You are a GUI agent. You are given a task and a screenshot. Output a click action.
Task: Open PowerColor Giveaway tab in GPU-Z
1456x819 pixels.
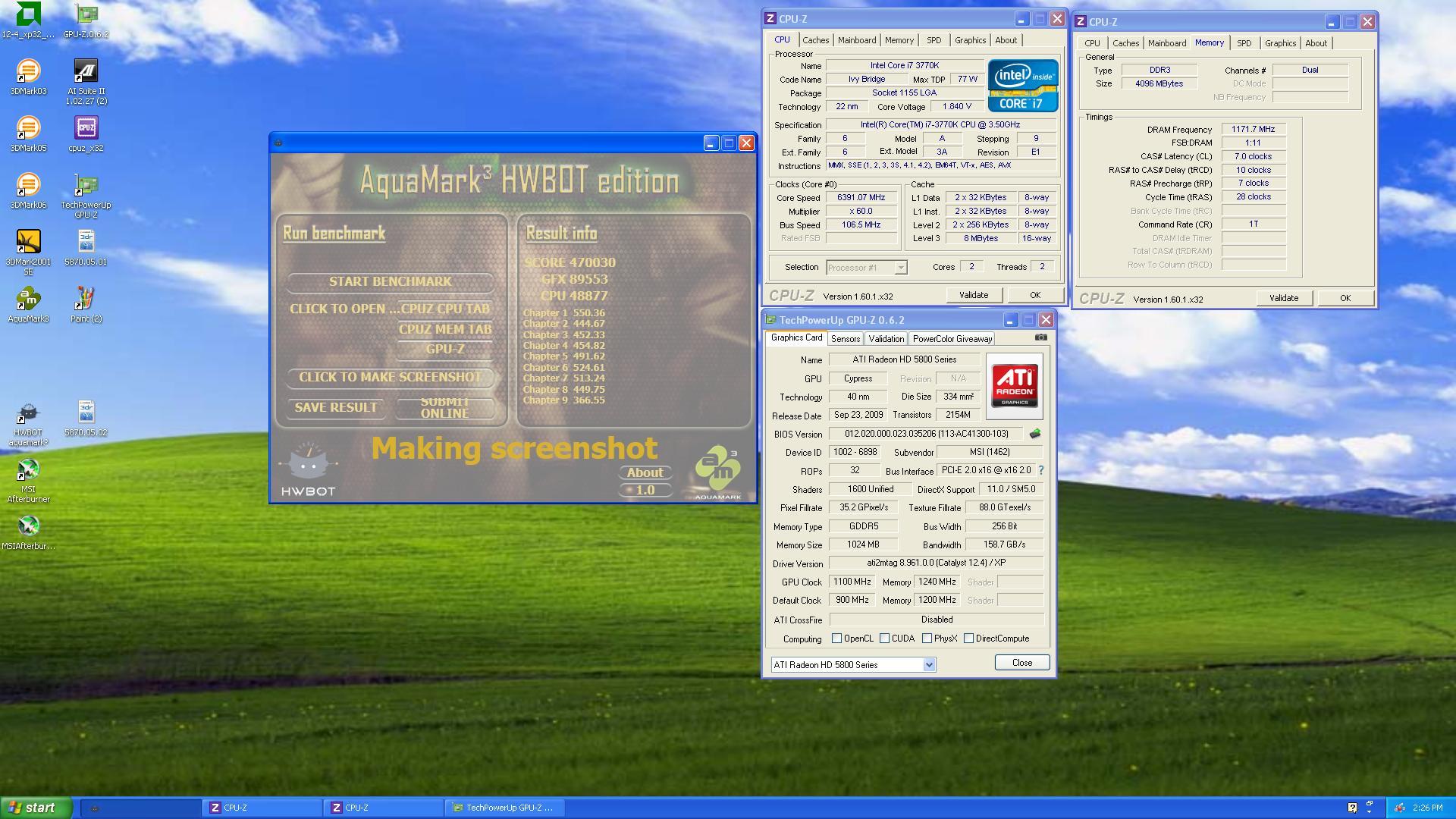(952, 339)
